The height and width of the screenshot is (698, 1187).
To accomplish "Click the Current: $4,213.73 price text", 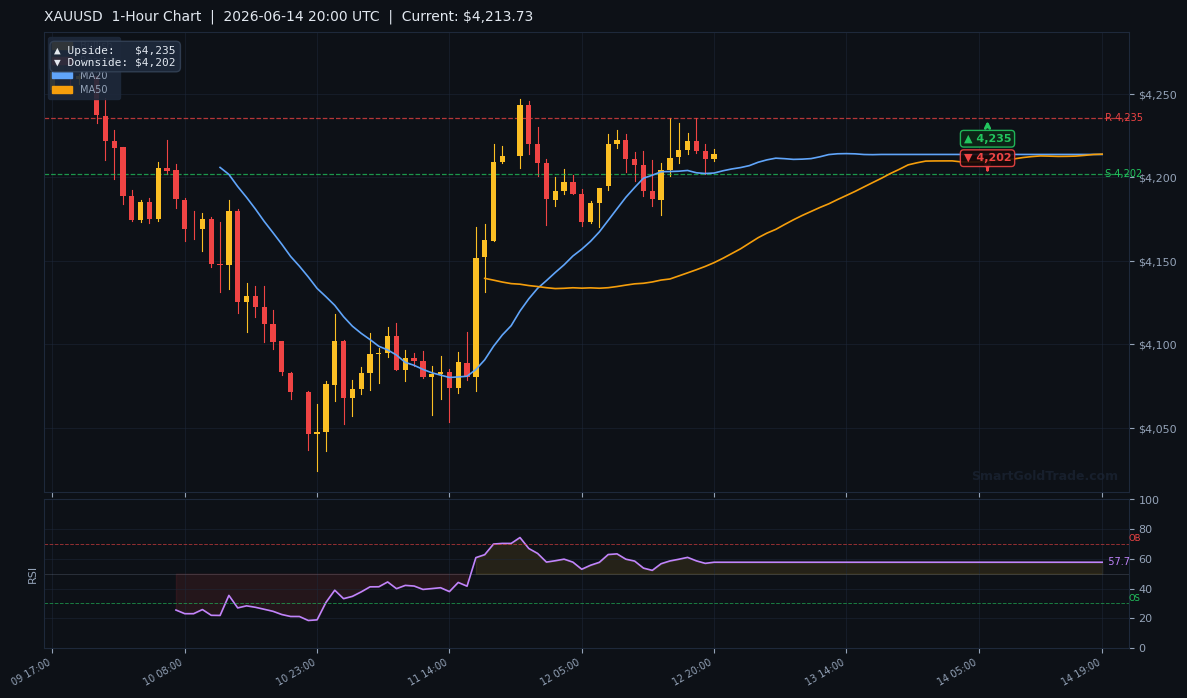I will (x=467, y=17).
